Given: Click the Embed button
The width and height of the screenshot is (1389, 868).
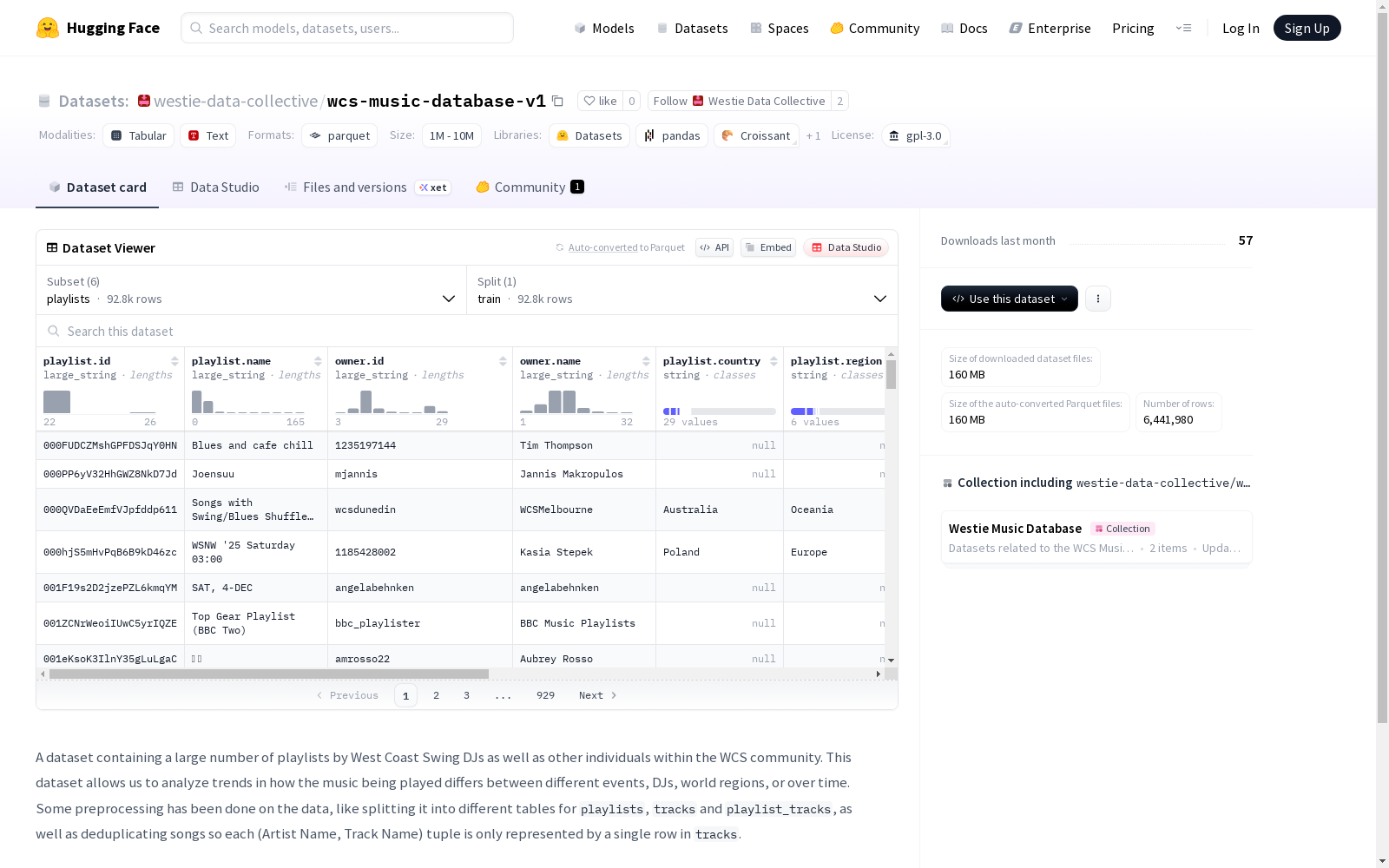Looking at the screenshot, I should click(x=768, y=247).
